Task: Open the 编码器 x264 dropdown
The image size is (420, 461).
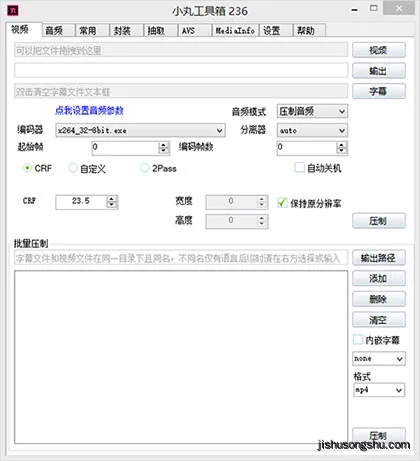Action: pyautogui.click(x=140, y=130)
